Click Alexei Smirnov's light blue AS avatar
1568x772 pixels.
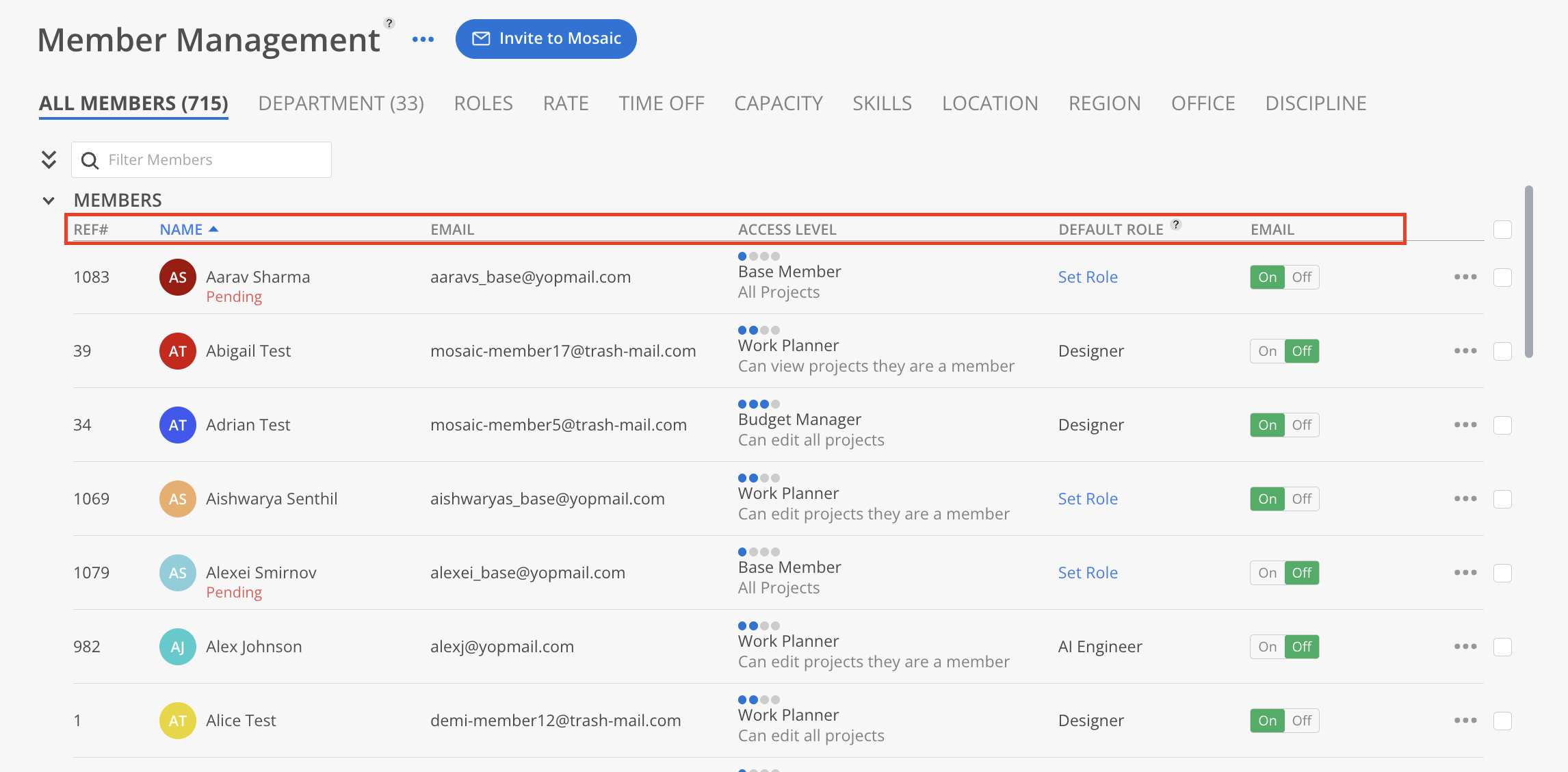pyautogui.click(x=178, y=573)
